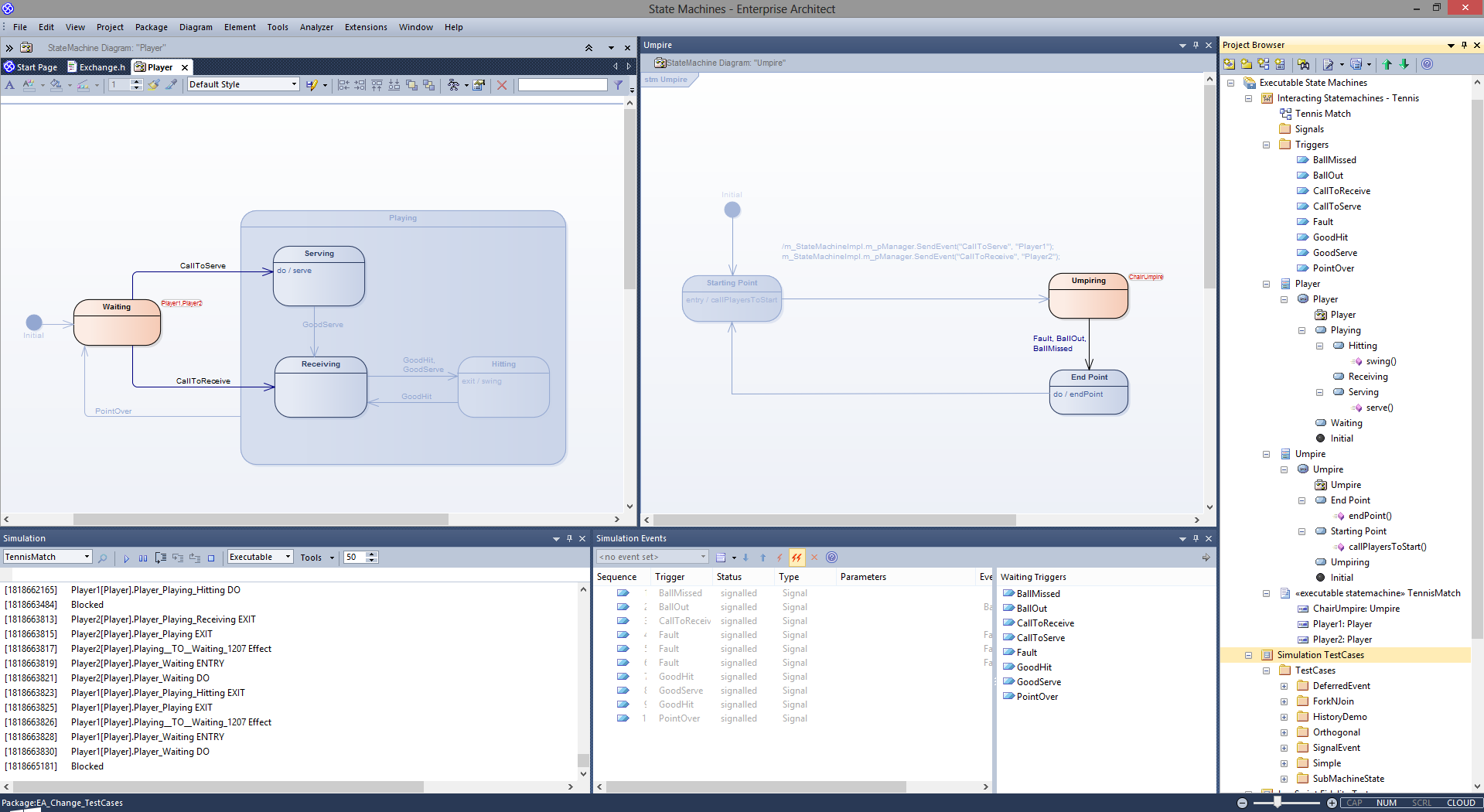Expand the DeferredEvent test case folder

(x=1284, y=686)
